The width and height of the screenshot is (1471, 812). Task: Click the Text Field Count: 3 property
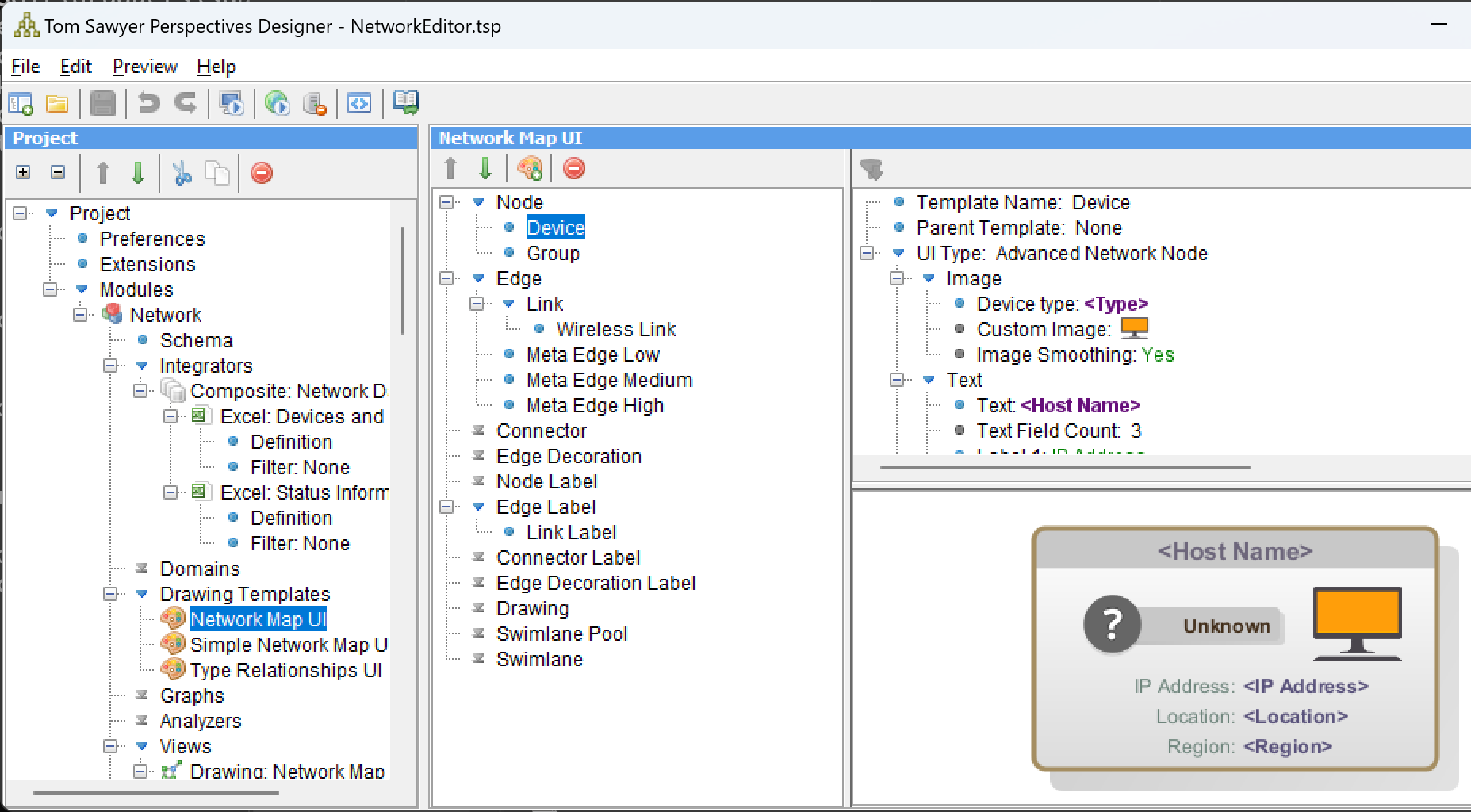pyautogui.click(x=1059, y=431)
